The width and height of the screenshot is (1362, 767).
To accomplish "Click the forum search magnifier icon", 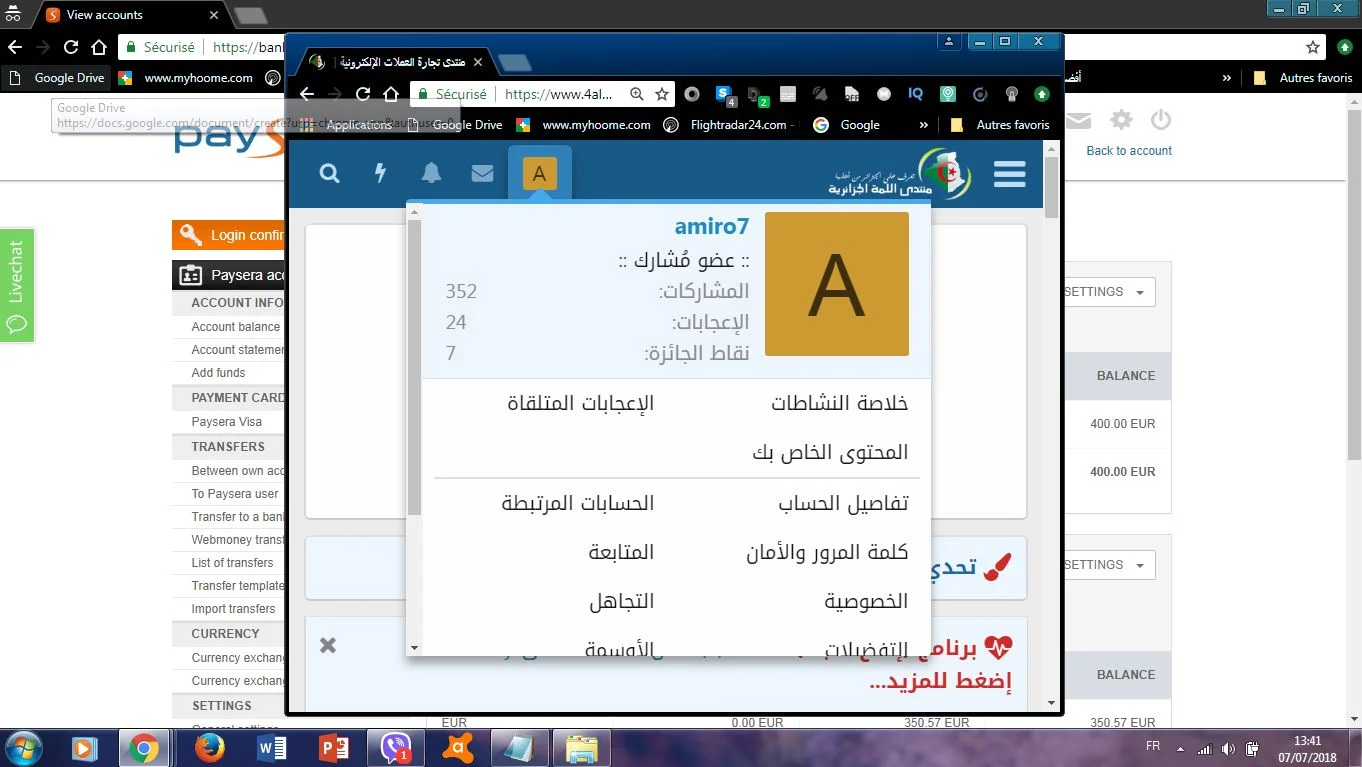I will point(329,174).
